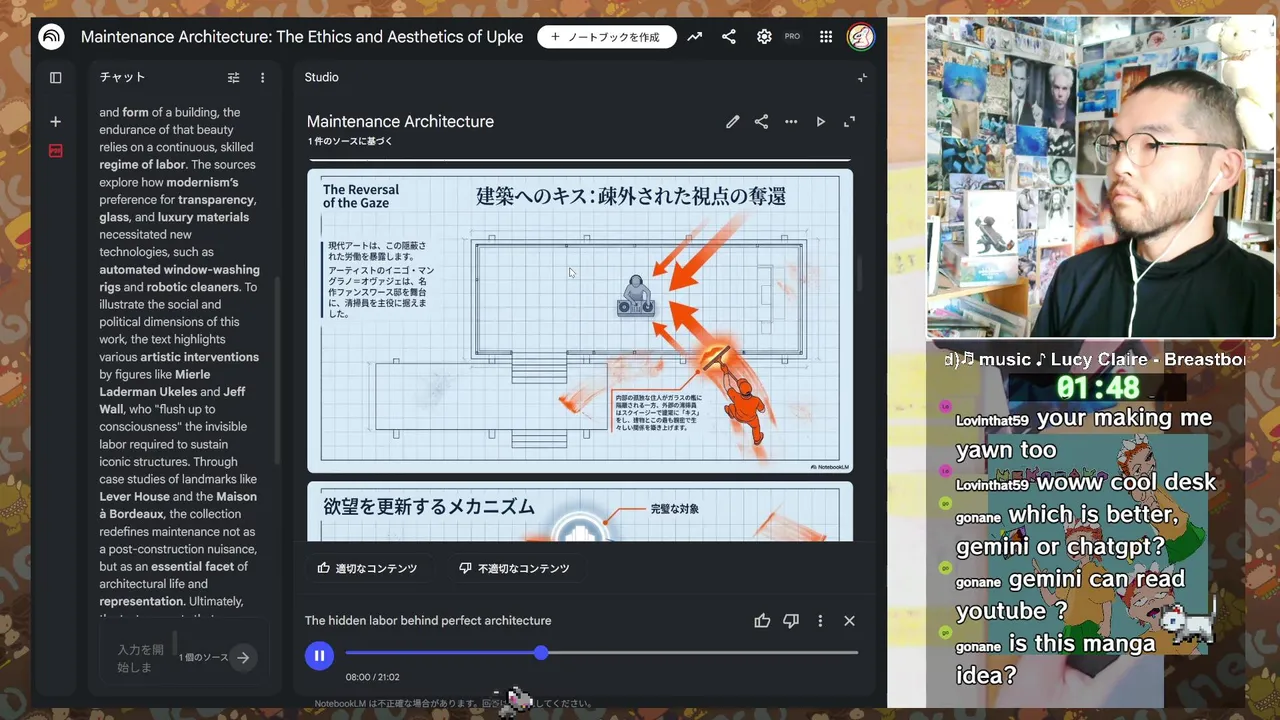Screen dimensions: 1280x720
Task: Click the webcam video feed
Action: pos(1101,178)
